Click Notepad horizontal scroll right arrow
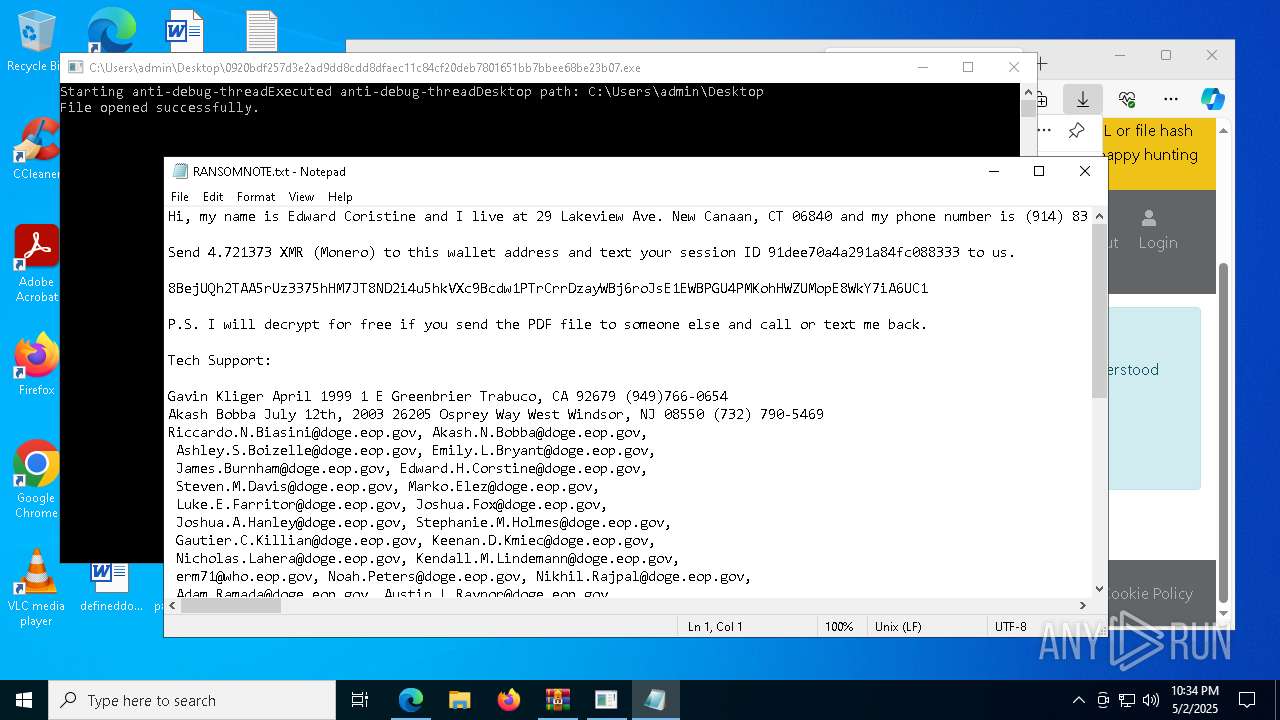Image resolution: width=1280 pixels, height=720 pixels. [x=1082, y=605]
